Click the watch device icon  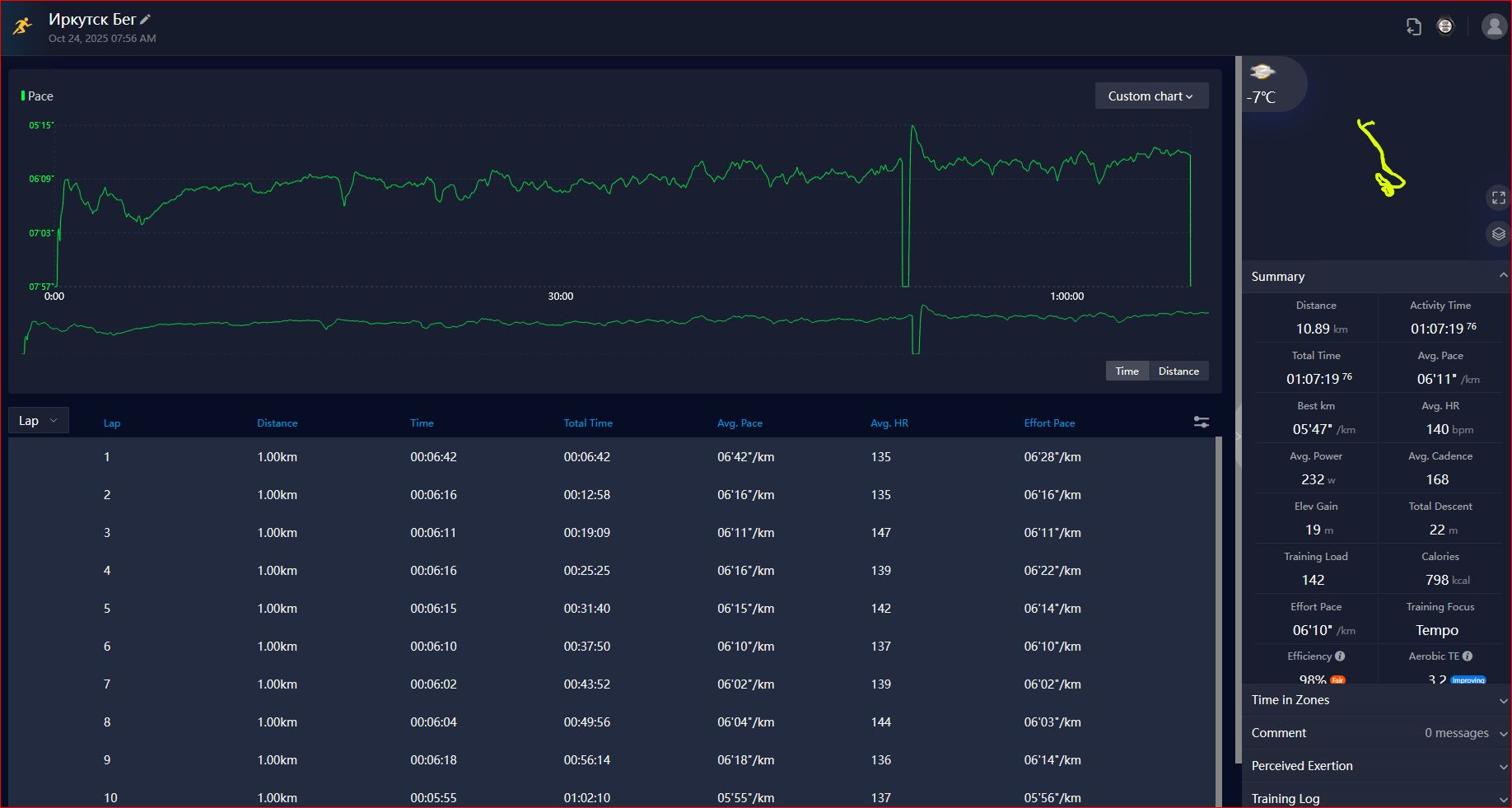pos(1445,26)
